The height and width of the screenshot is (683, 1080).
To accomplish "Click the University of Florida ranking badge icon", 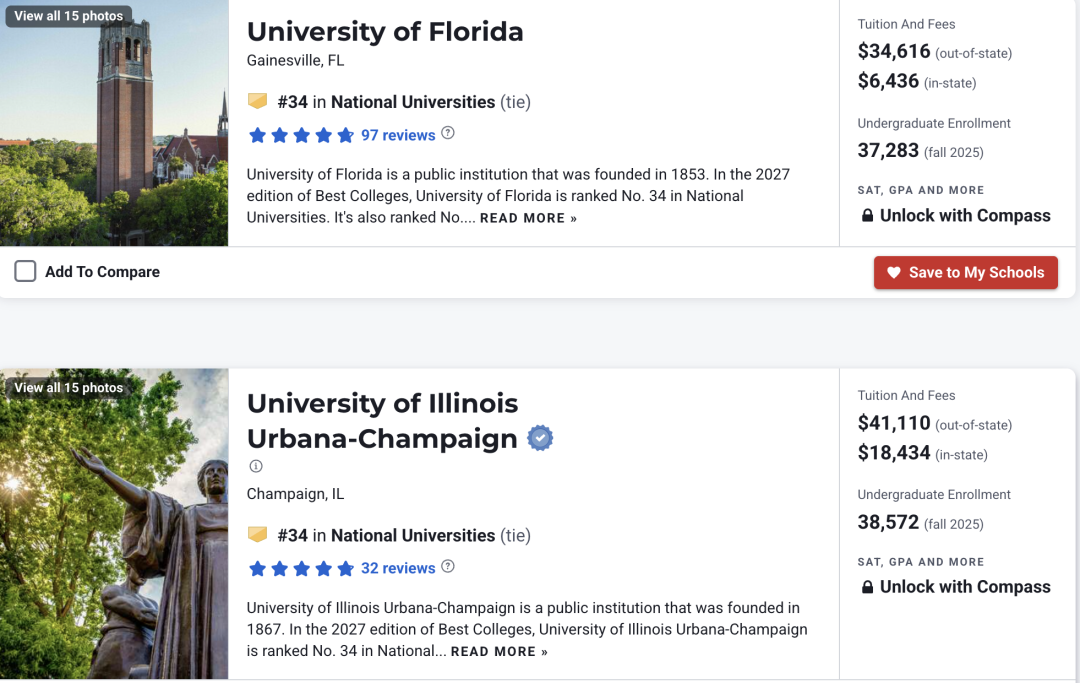I will [258, 102].
